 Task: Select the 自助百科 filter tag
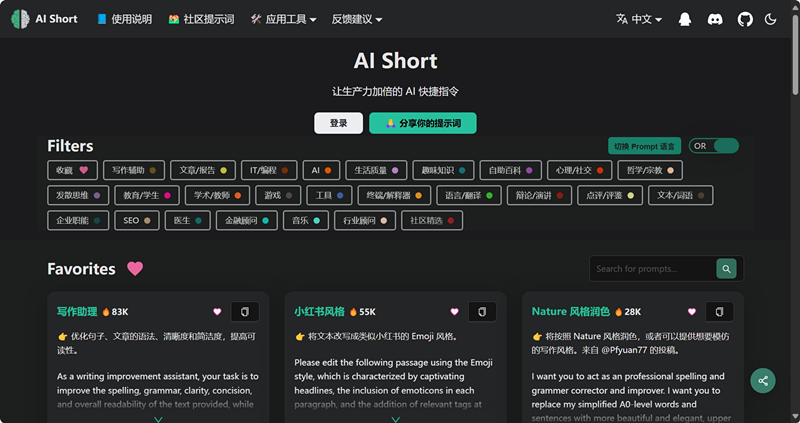[x=511, y=170]
